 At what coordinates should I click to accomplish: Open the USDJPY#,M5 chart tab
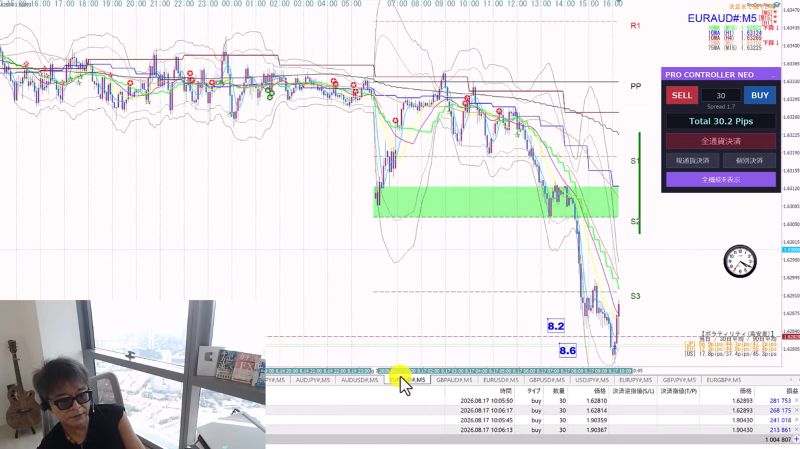[x=591, y=380]
